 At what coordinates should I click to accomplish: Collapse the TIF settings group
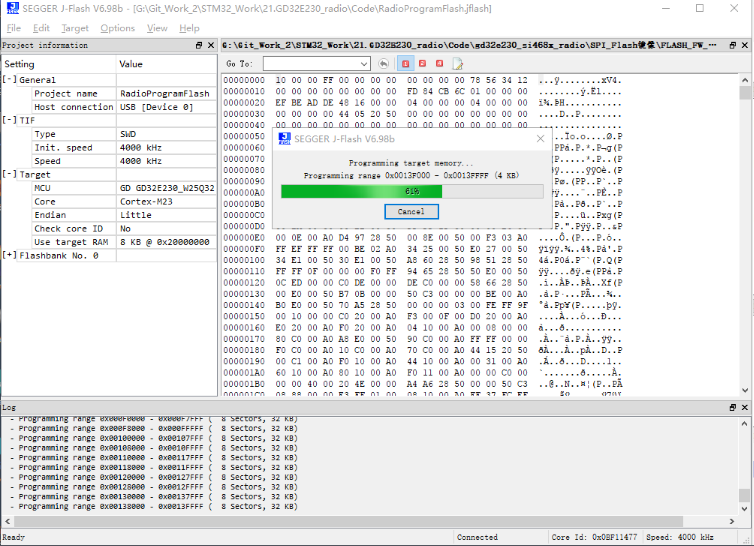[10, 120]
